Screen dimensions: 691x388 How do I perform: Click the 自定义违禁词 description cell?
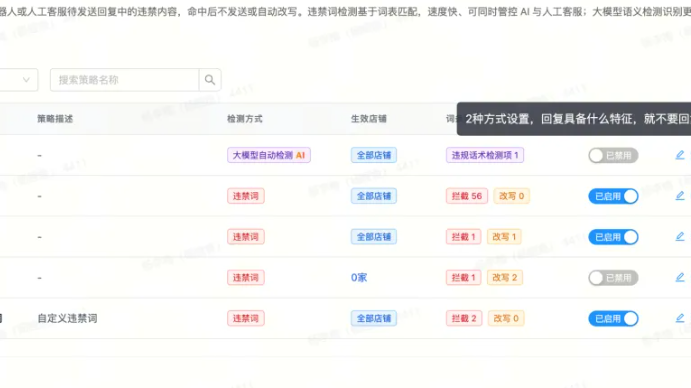(67, 318)
